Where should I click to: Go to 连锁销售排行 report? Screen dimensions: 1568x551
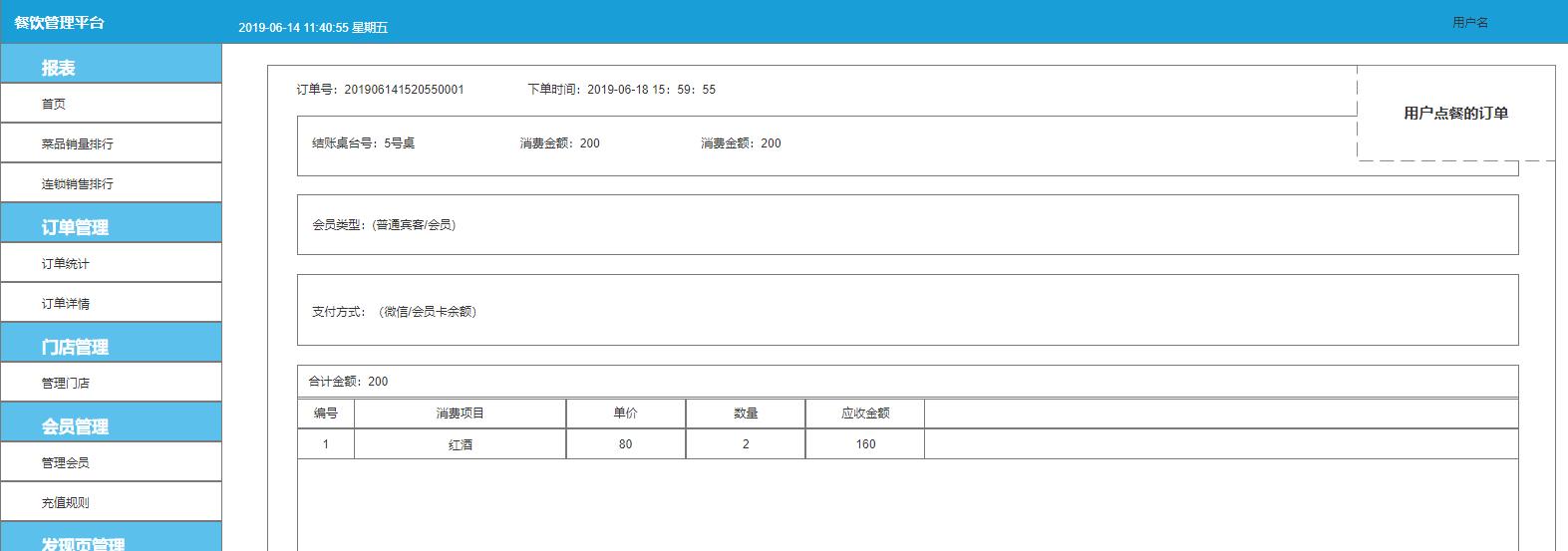[77, 183]
